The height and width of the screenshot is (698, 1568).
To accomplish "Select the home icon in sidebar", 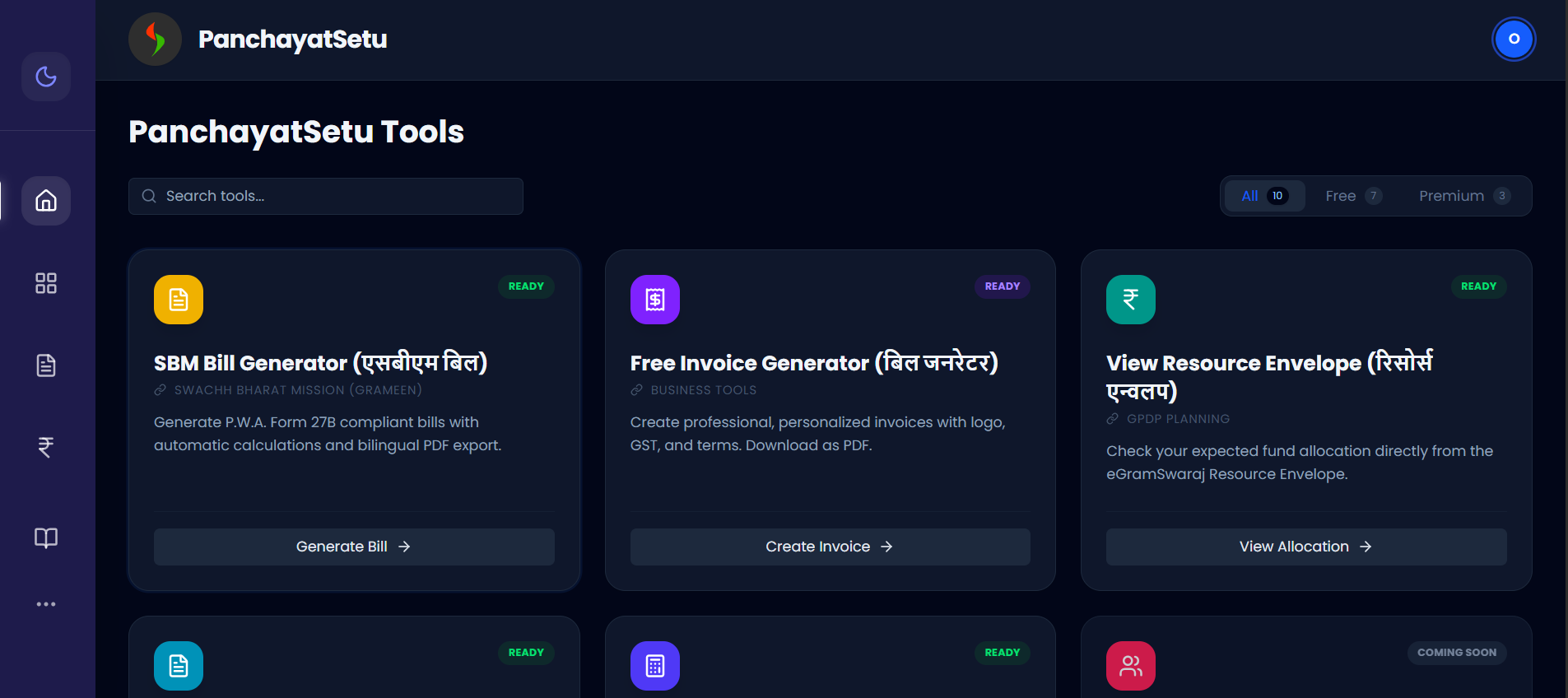I will click(x=46, y=200).
